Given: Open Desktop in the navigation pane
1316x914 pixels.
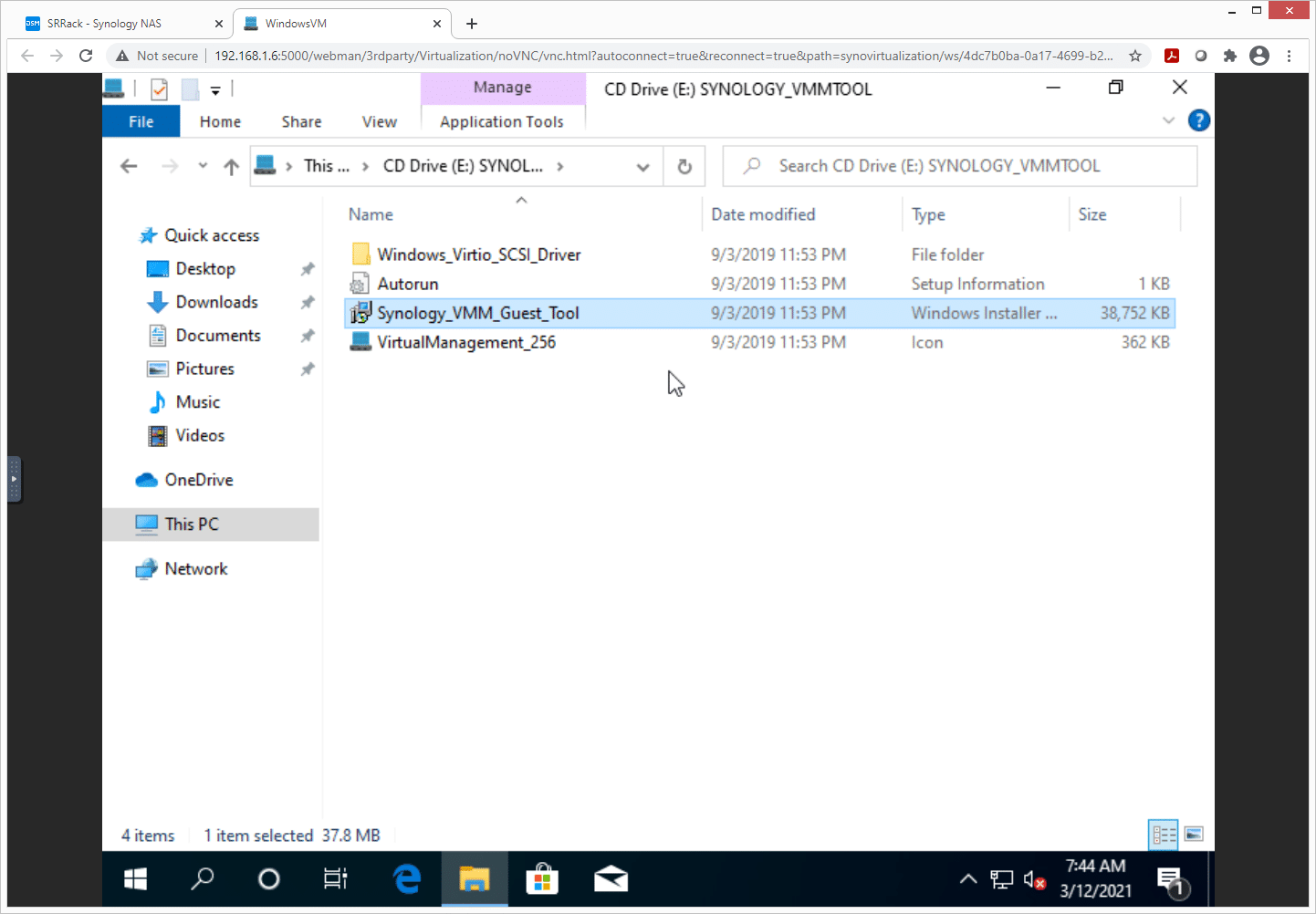Looking at the screenshot, I should point(205,269).
